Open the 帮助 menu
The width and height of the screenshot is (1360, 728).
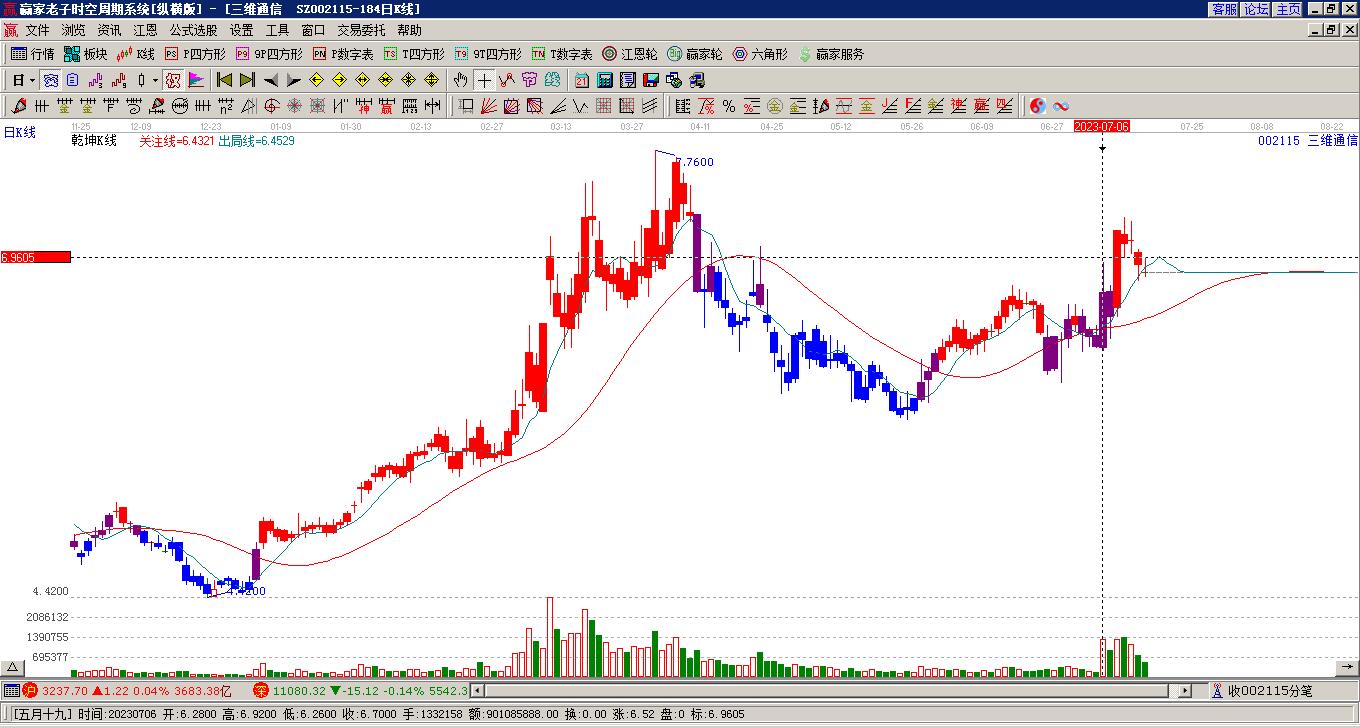409,31
